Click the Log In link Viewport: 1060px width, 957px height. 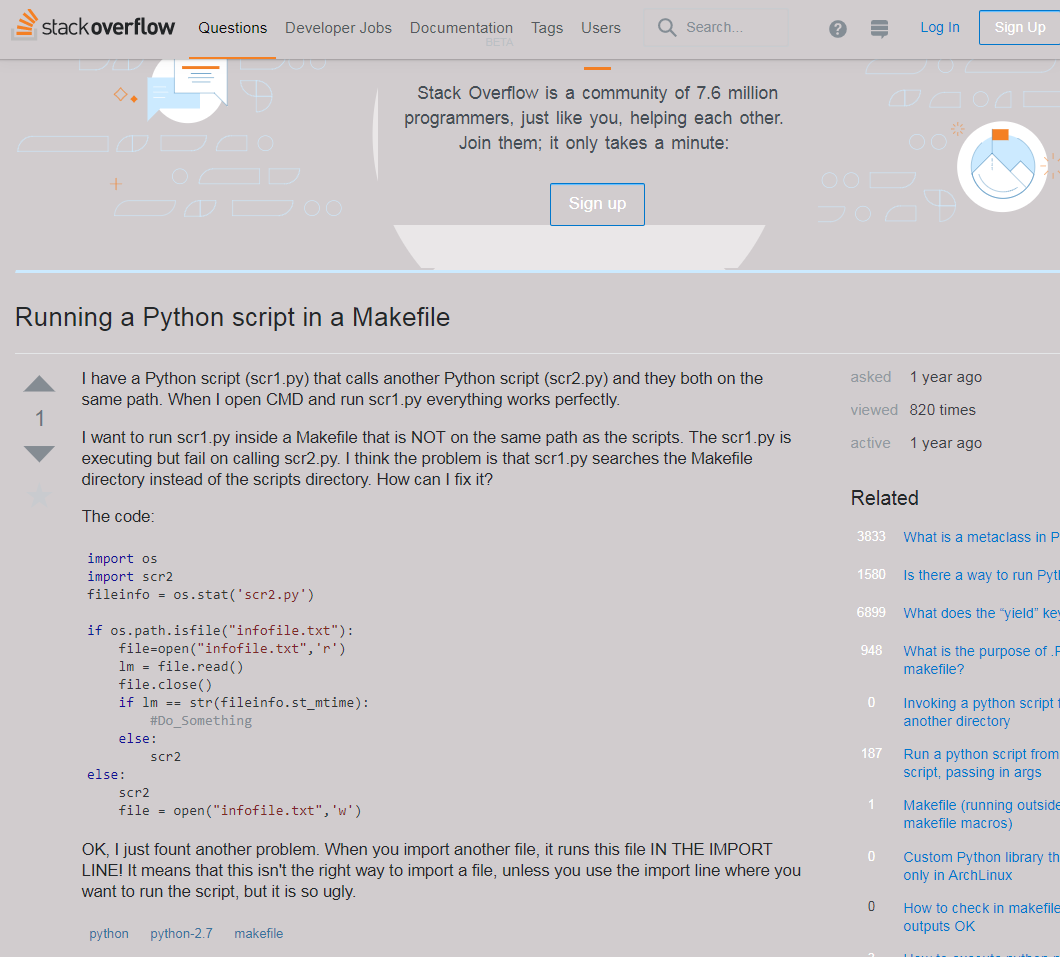pos(940,27)
